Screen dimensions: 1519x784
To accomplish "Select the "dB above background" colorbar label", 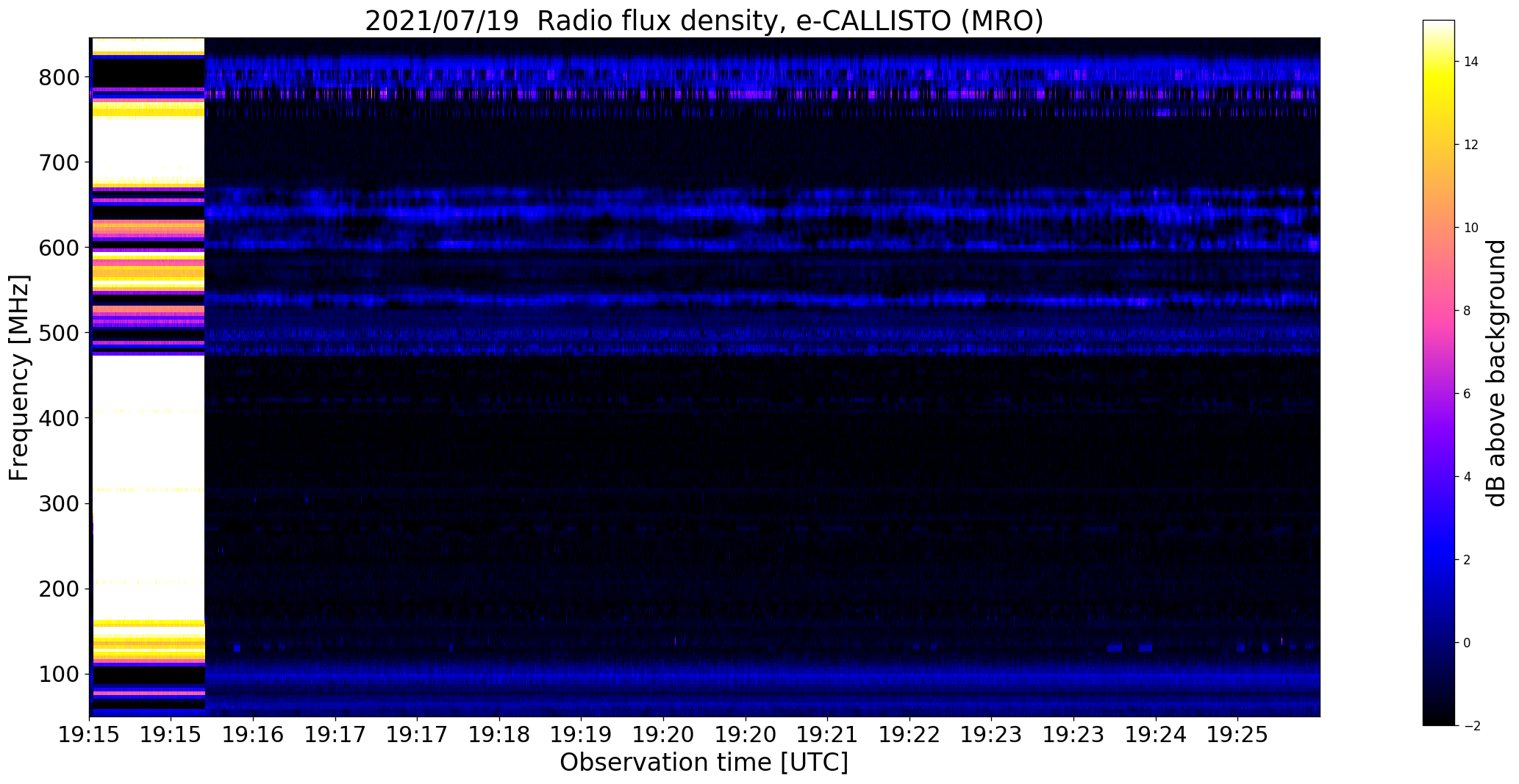I will pyautogui.click(x=1495, y=373).
